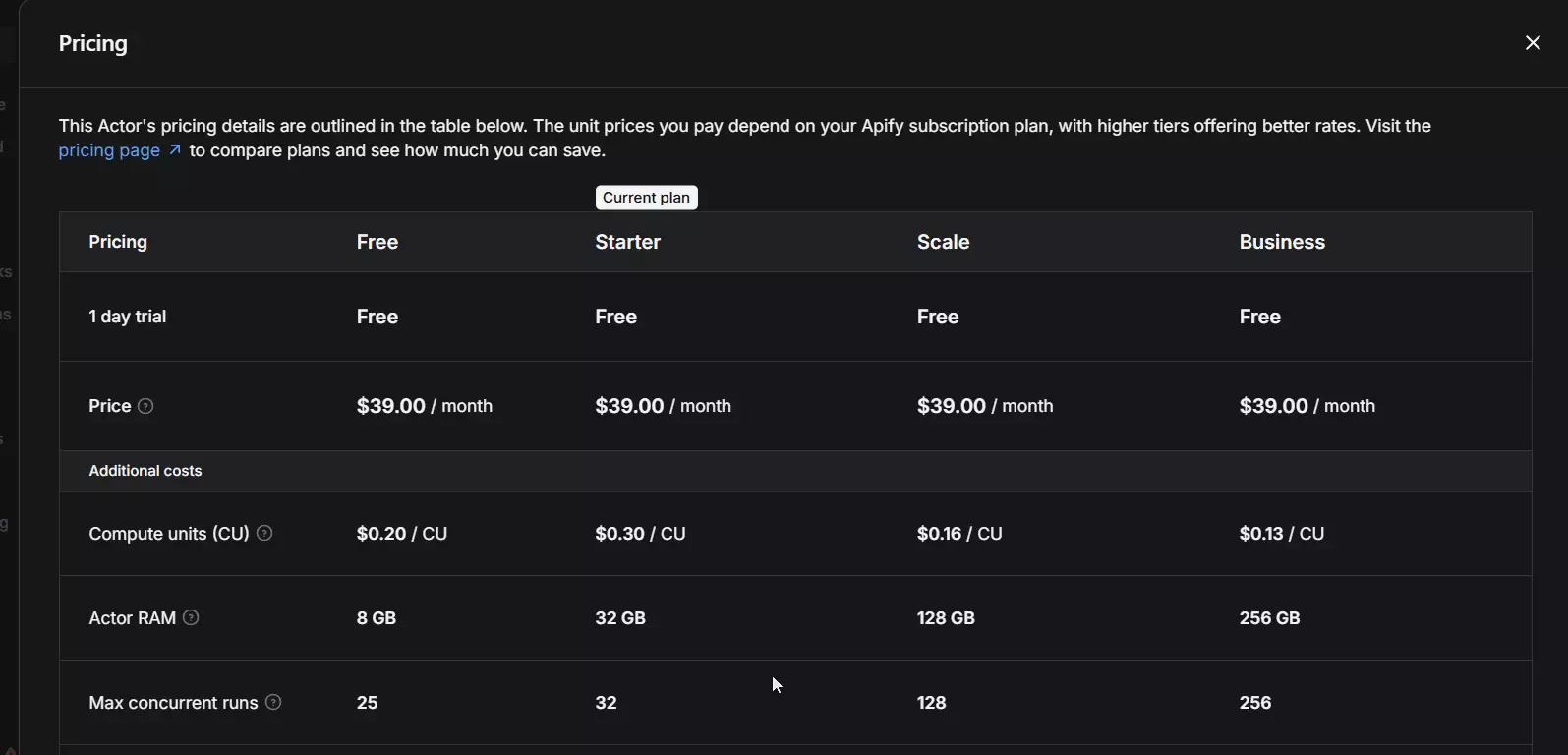Click Business's $39.00 / month price
The image size is (1568, 755).
[x=1307, y=406]
